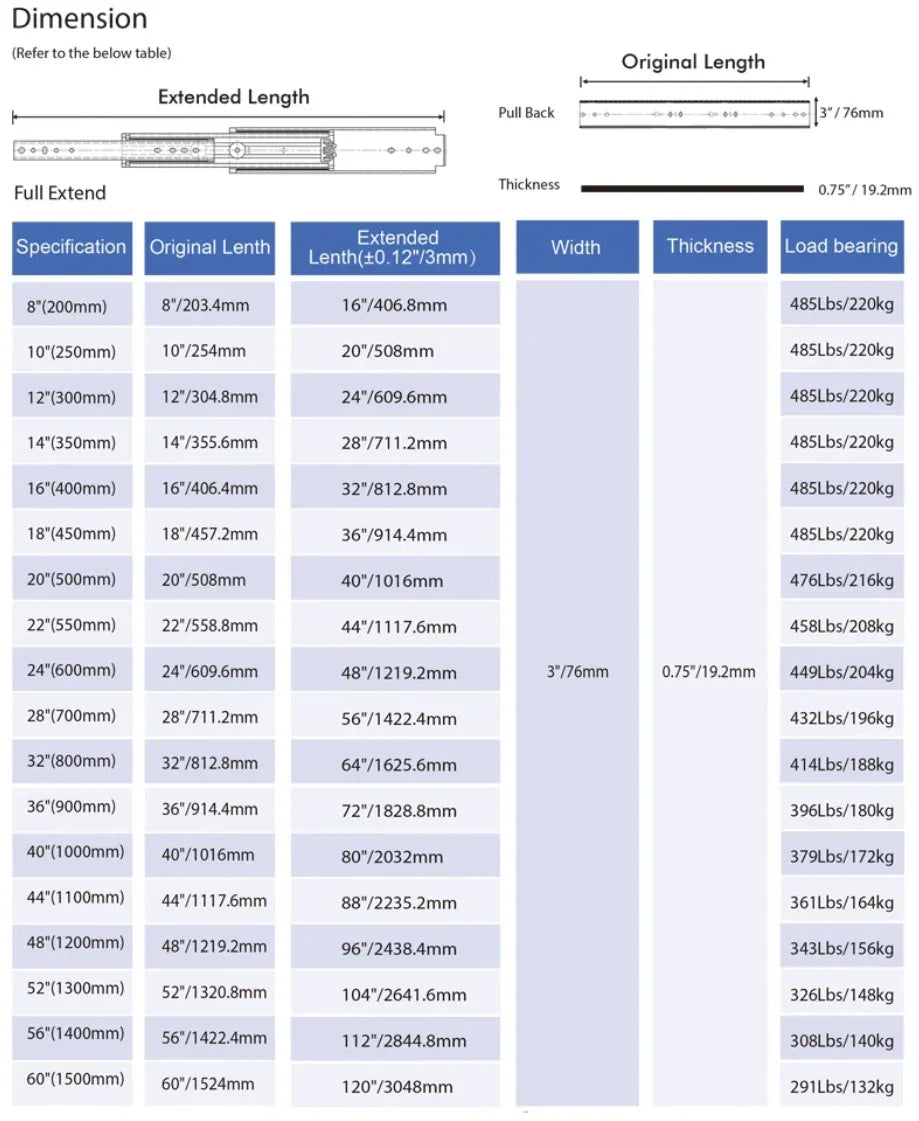Click the 476Lbs/216kg load bearing cell
This screenshot has width=919, height=1121.
(842, 580)
